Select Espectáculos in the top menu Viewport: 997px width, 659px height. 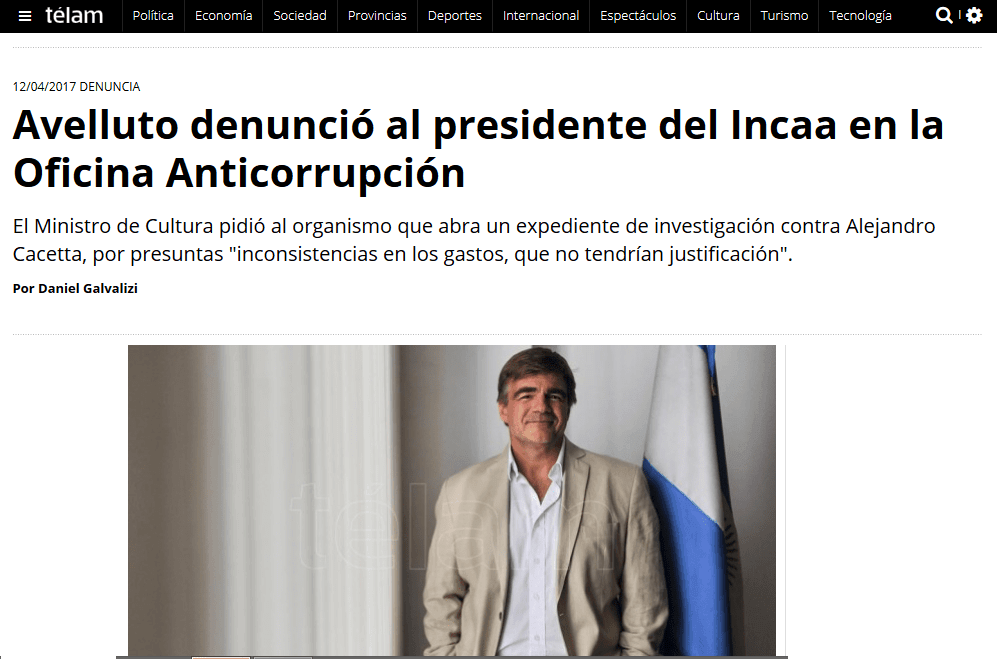[x=638, y=15]
